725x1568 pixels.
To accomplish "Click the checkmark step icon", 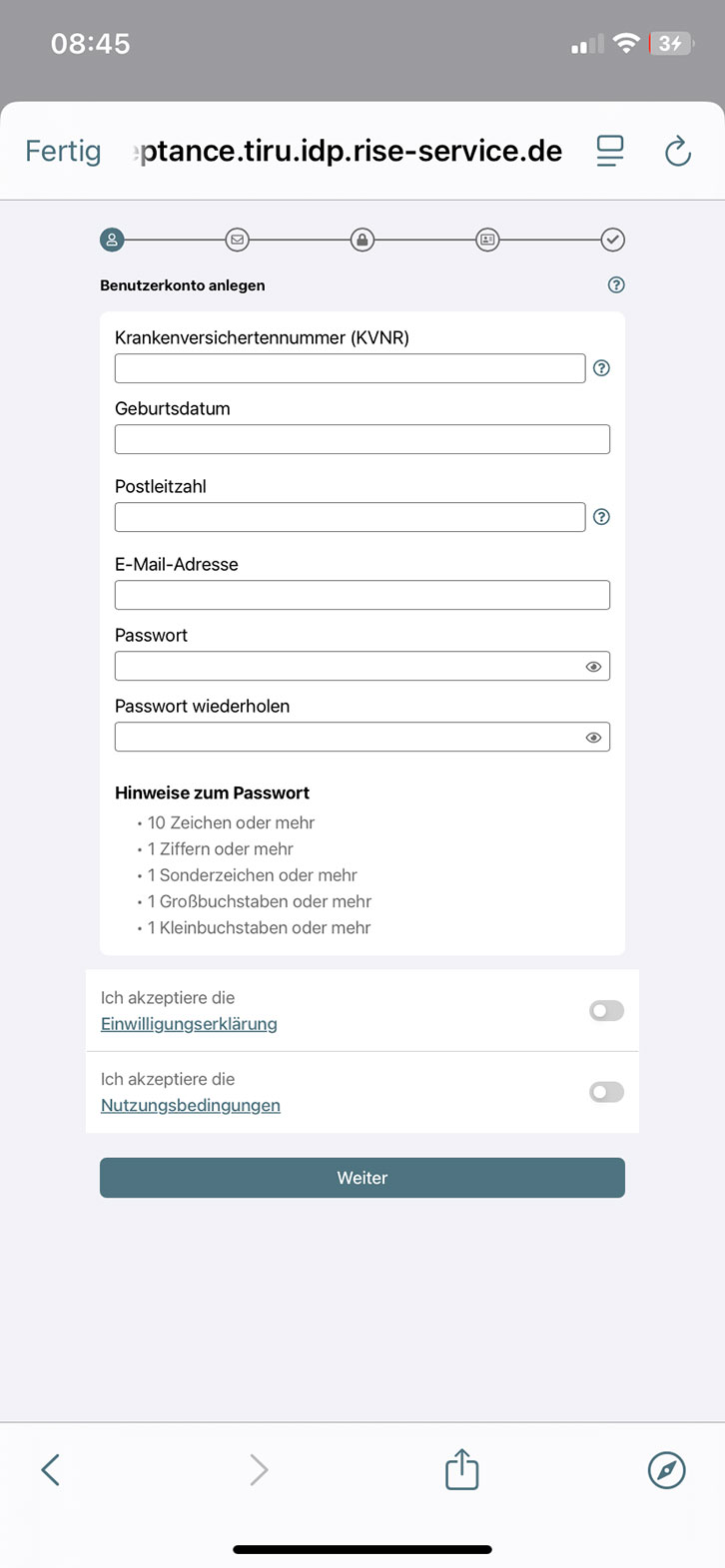I will click(x=612, y=240).
